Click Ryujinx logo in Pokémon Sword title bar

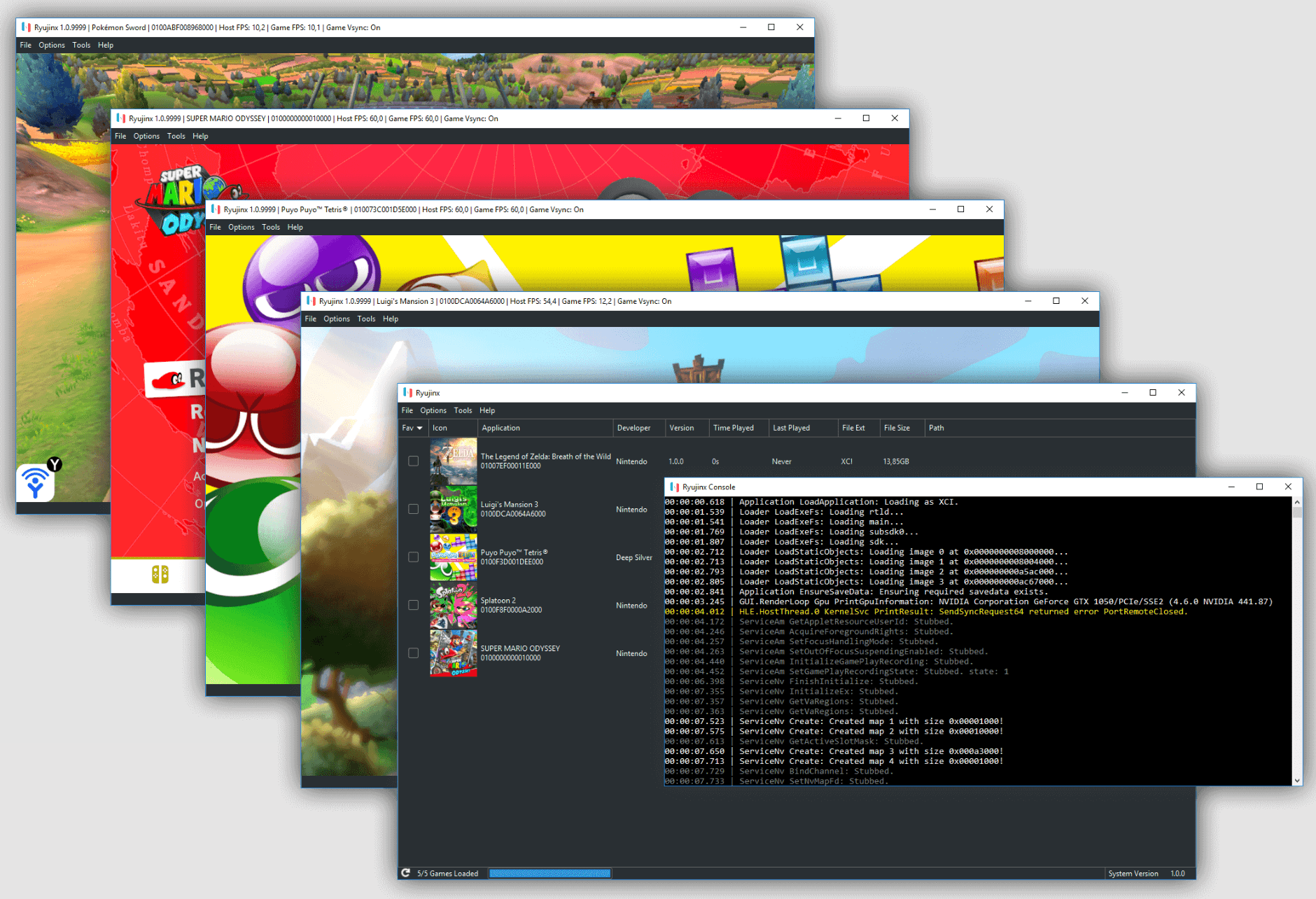pos(27,27)
